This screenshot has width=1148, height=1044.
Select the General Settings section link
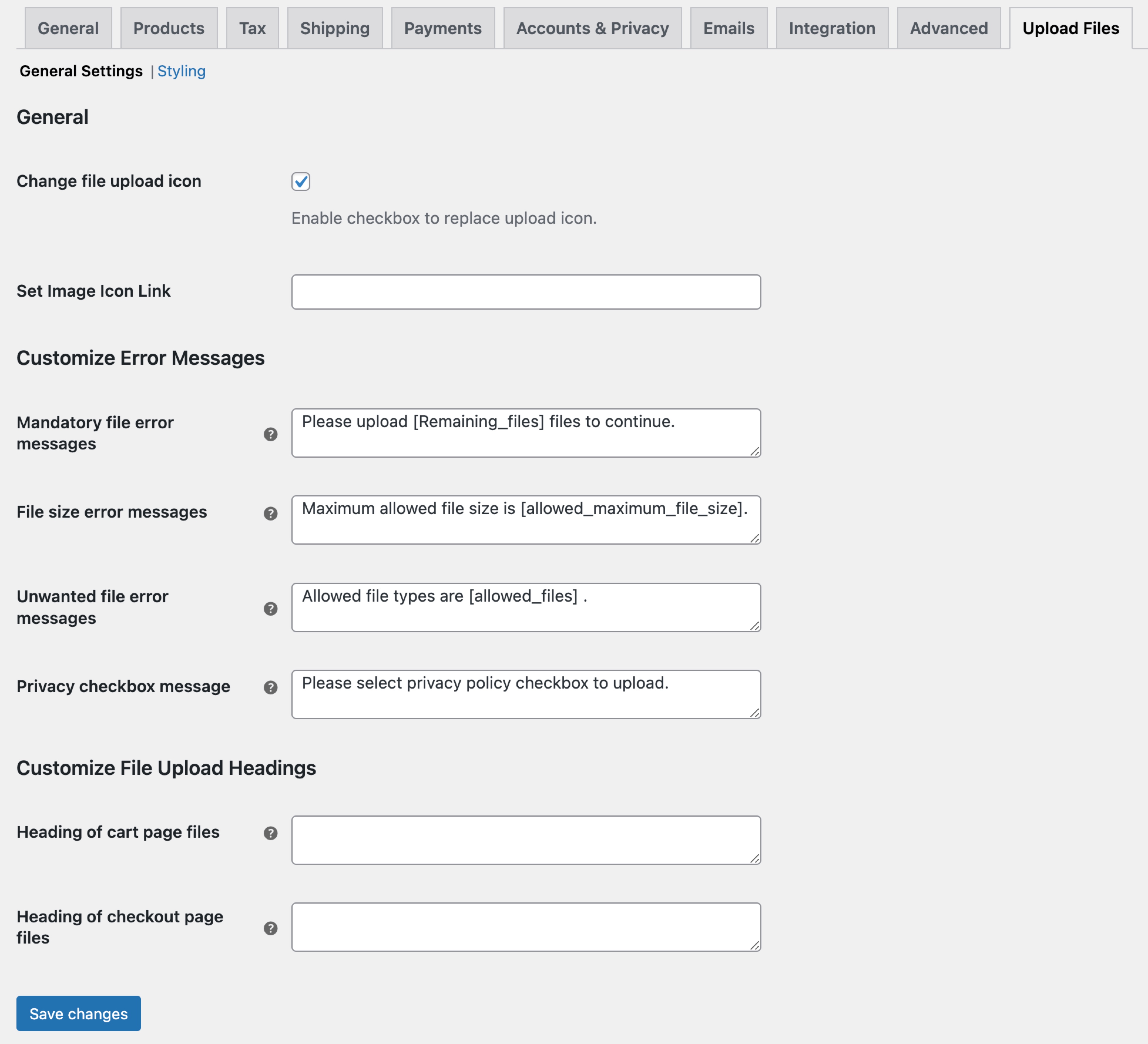pos(81,71)
